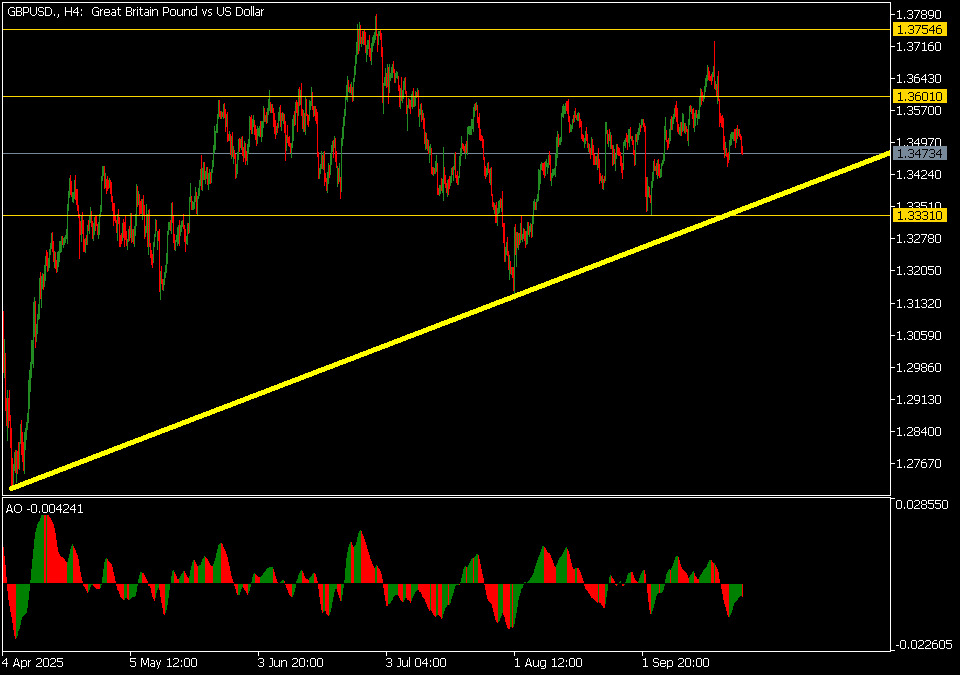The width and height of the screenshot is (960, 675).
Task: Click the trendline anchor point at its lower start
Action: point(12,488)
